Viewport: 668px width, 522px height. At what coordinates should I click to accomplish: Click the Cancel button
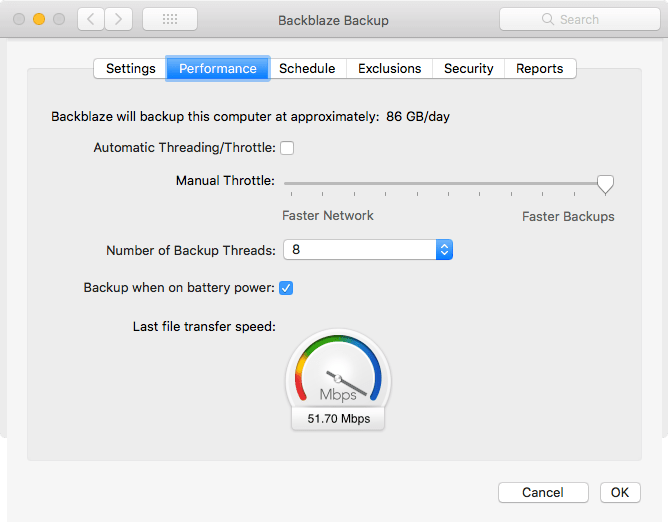tap(543, 493)
